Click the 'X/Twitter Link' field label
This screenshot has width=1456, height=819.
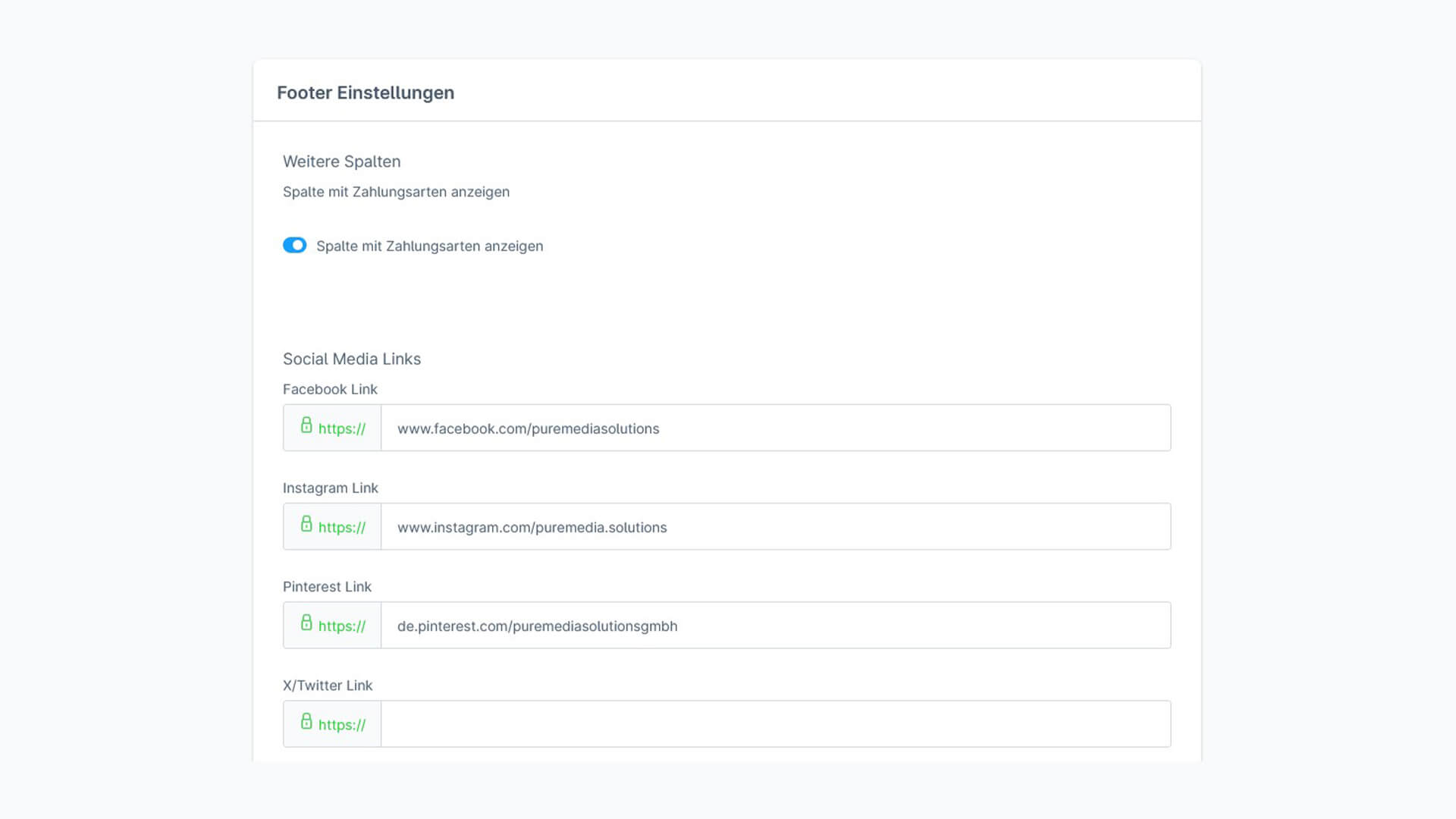[328, 685]
